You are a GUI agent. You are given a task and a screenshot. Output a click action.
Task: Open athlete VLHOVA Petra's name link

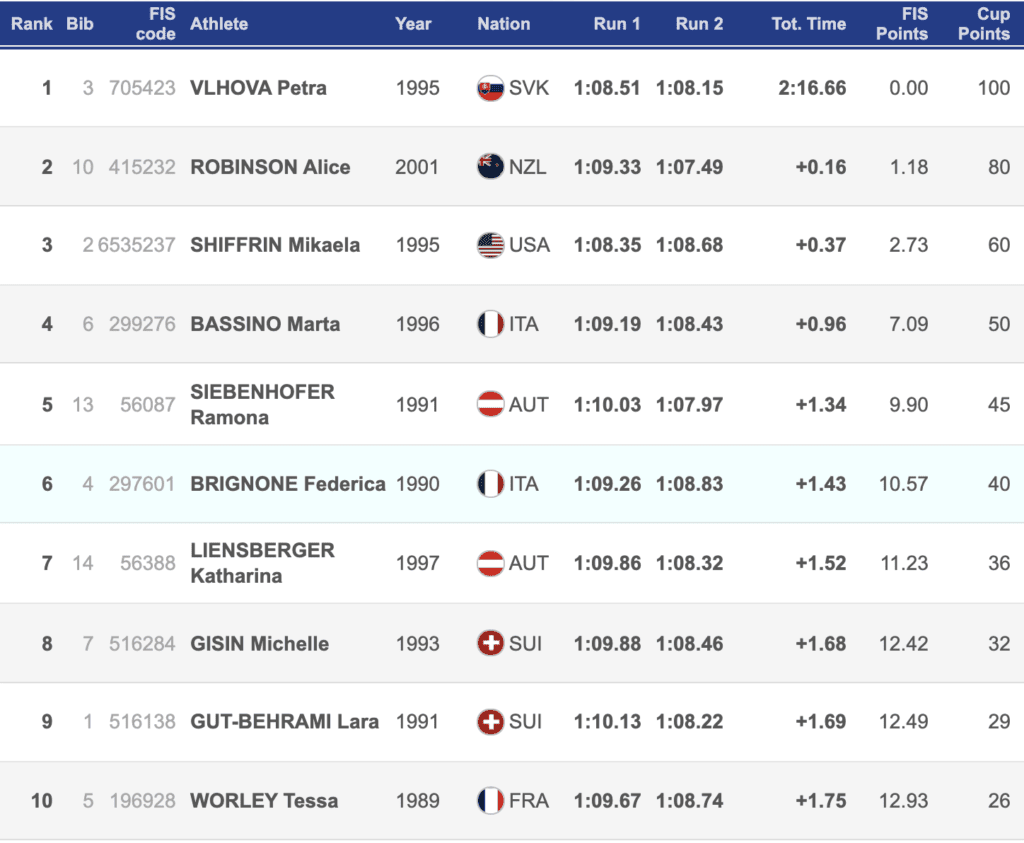click(258, 88)
